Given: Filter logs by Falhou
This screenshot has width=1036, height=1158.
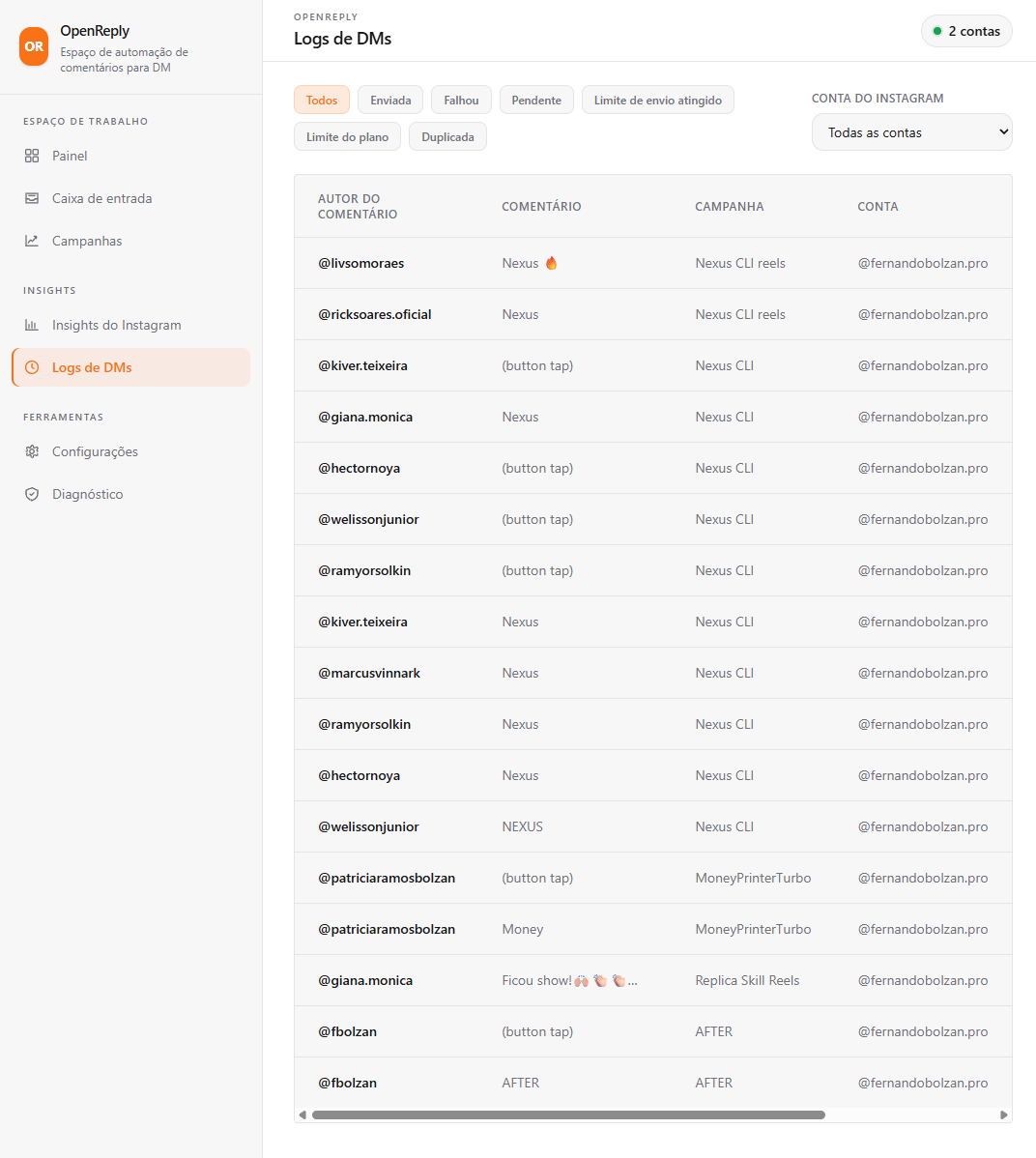Looking at the screenshot, I should (x=462, y=100).
